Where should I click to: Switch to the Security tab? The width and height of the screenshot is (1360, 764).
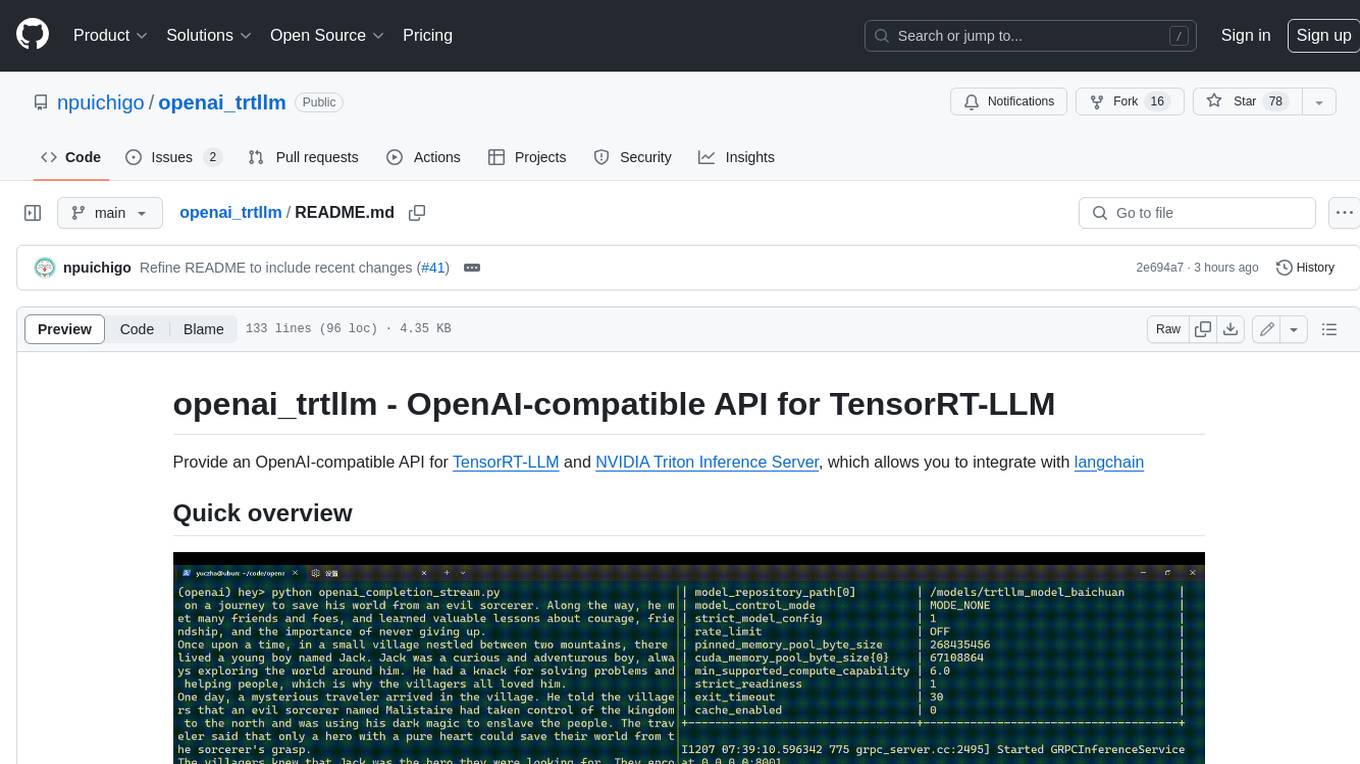632,157
